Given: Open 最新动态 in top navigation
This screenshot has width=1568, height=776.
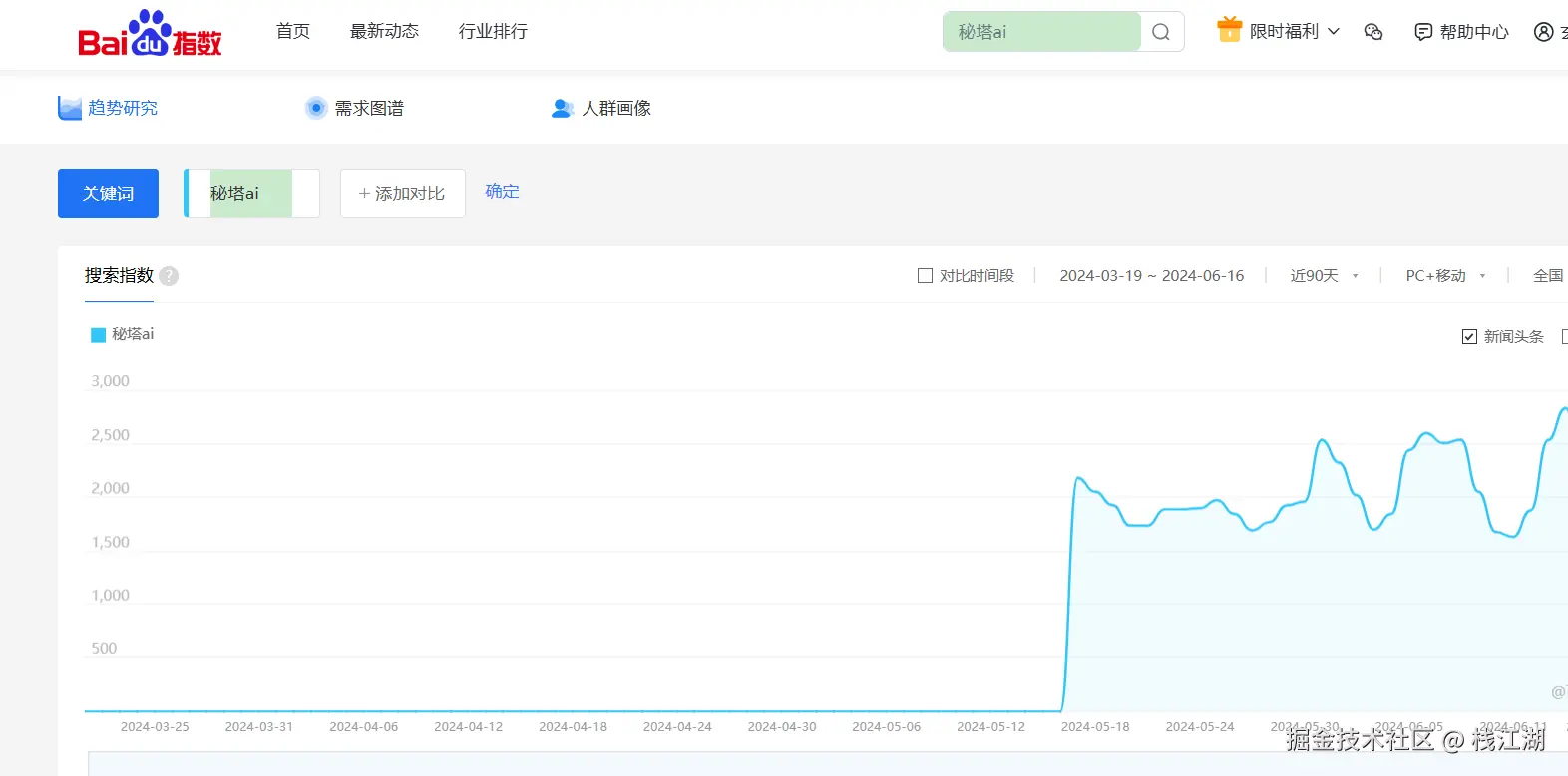Looking at the screenshot, I should pos(384,31).
